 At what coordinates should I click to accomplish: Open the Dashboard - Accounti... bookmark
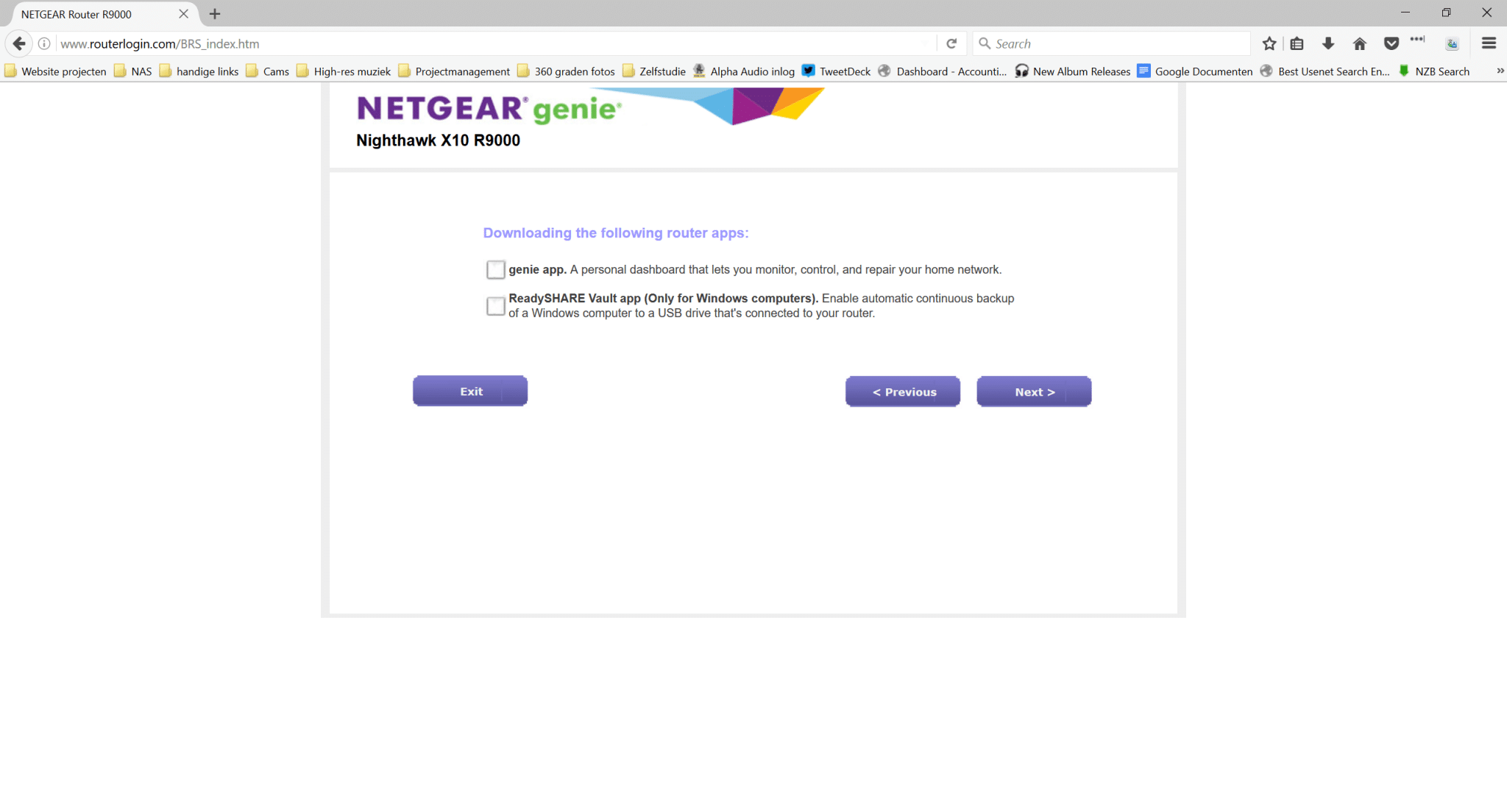(943, 71)
